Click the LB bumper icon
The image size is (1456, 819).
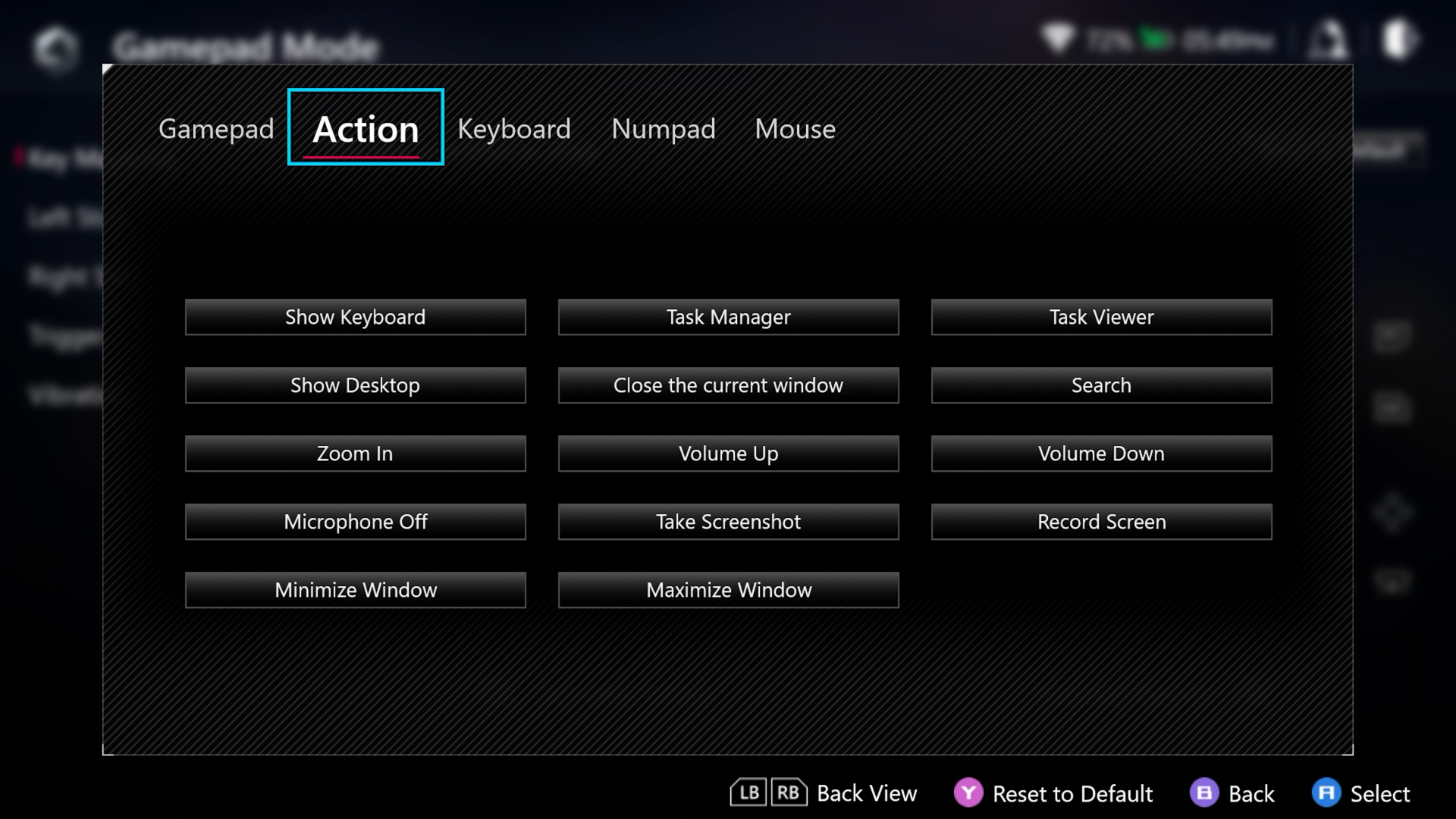tap(748, 792)
